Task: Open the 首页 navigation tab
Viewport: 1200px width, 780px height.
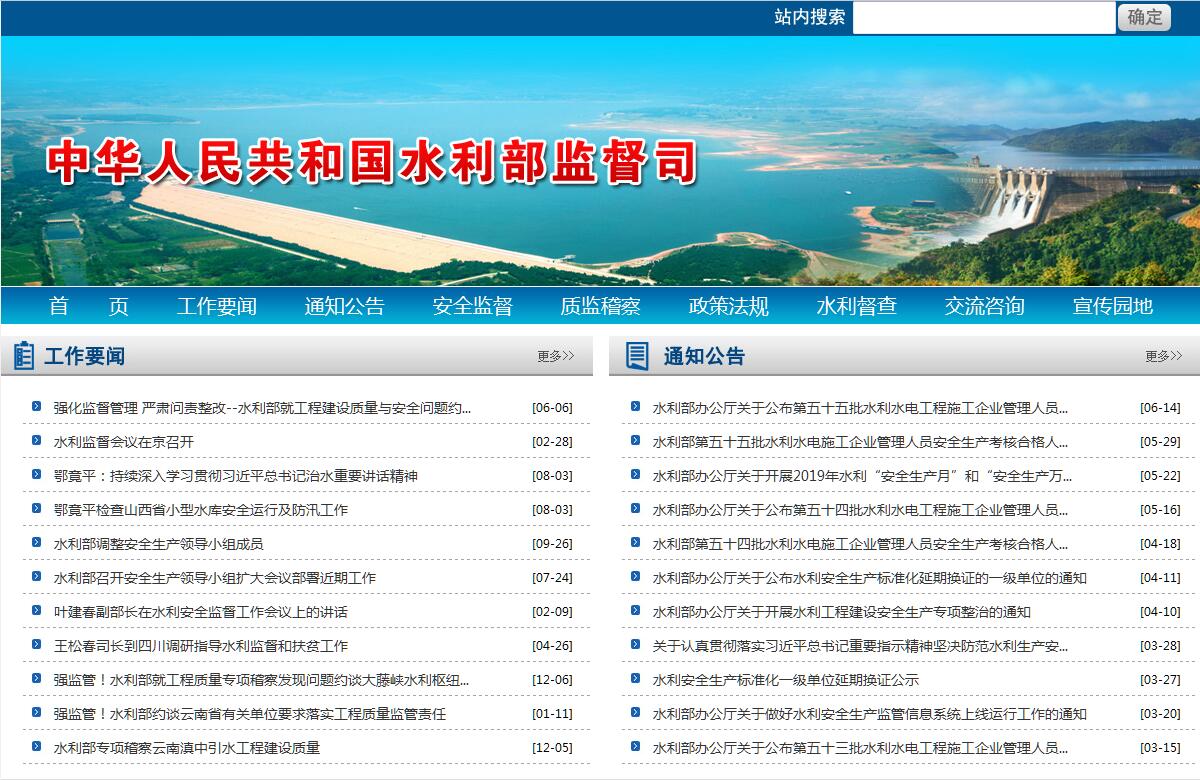Action: click(88, 306)
